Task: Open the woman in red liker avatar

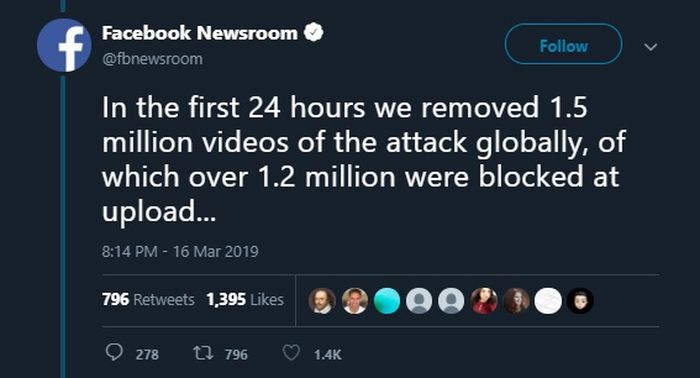Action: tap(483, 301)
